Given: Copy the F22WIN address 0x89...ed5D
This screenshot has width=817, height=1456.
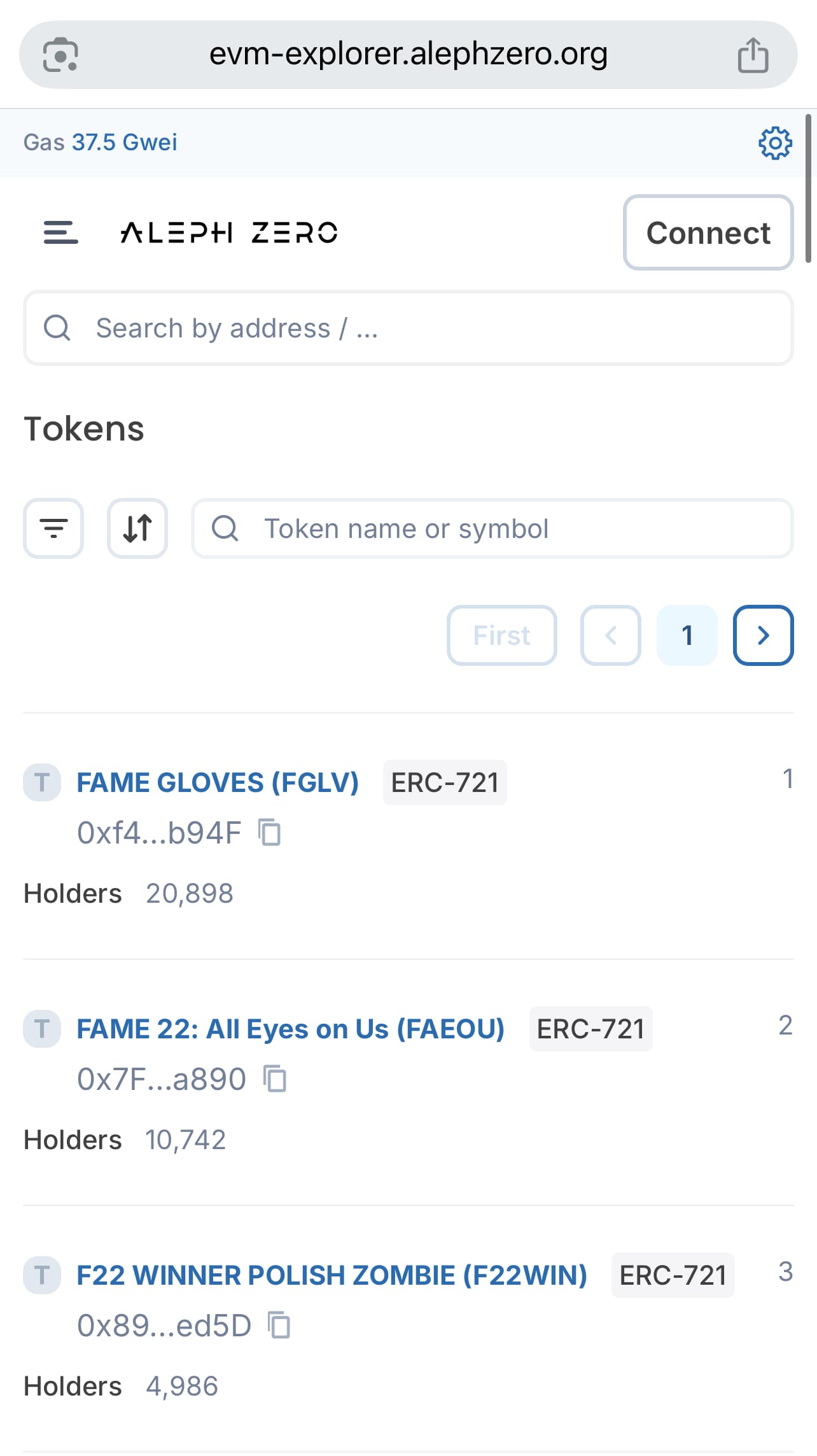Looking at the screenshot, I should 279,1325.
